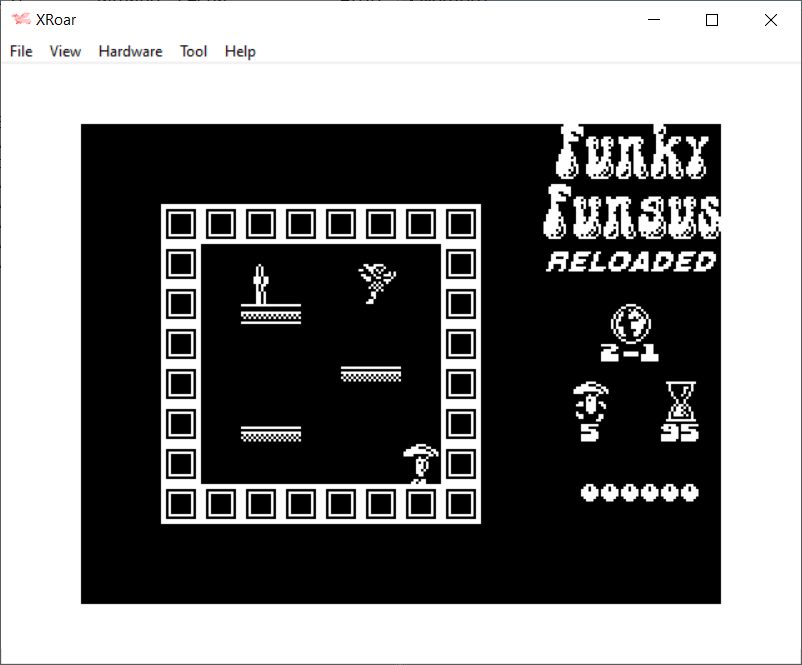This screenshot has width=802, height=665.
Task: Open the View menu
Action: (65, 51)
